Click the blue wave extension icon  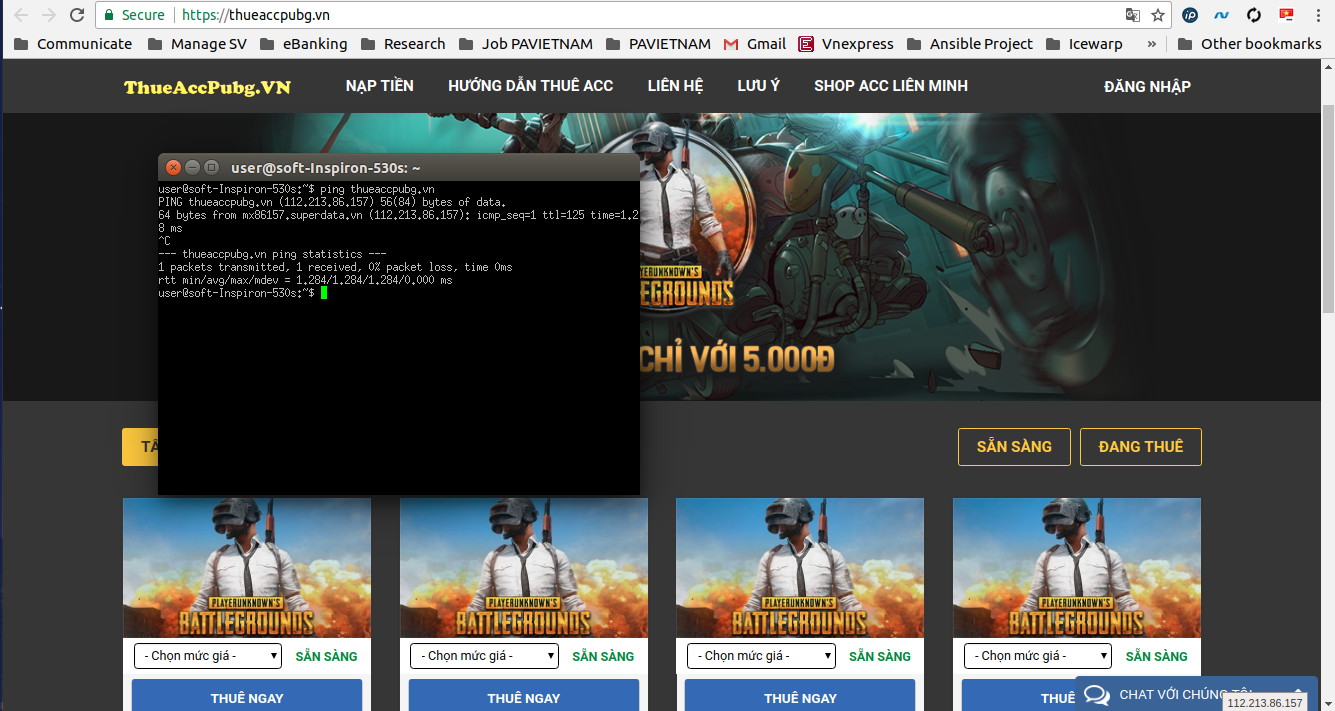tap(1222, 15)
